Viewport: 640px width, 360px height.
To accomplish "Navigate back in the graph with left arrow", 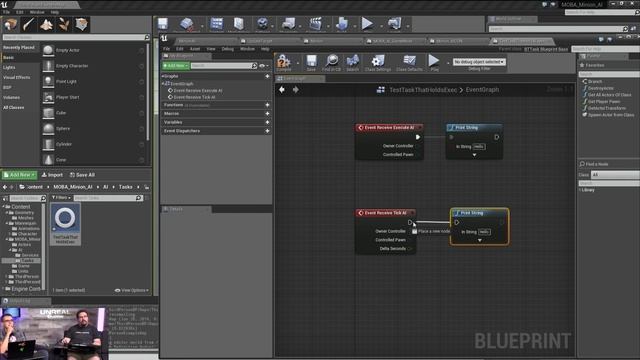I will pos(282,89).
